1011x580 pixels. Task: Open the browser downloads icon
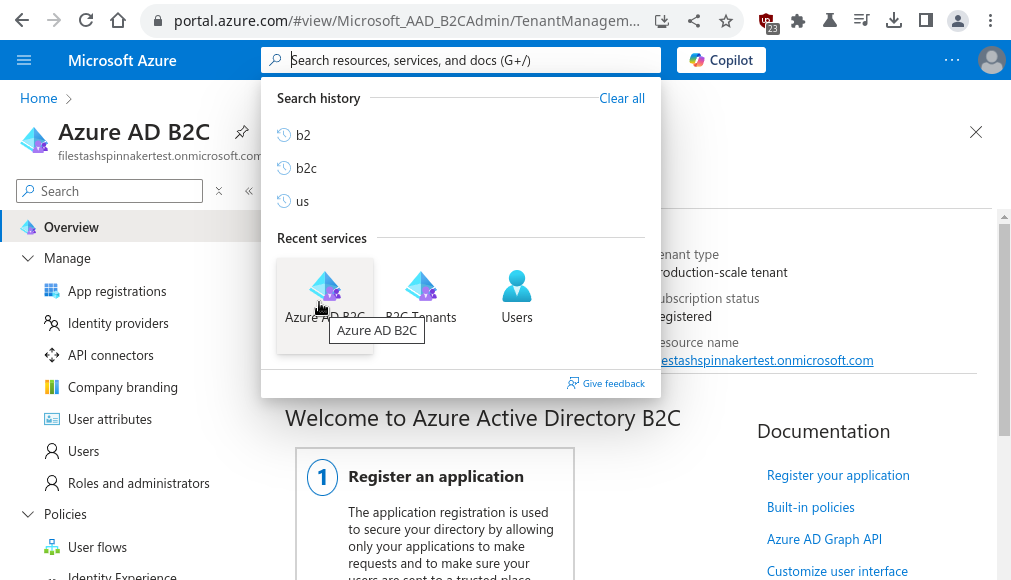pos(894,21)
